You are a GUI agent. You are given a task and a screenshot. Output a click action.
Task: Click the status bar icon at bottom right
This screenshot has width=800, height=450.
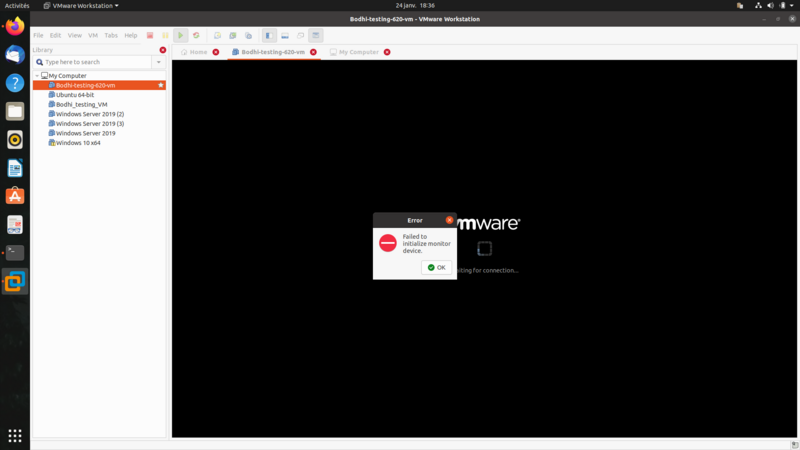[794, 445]
